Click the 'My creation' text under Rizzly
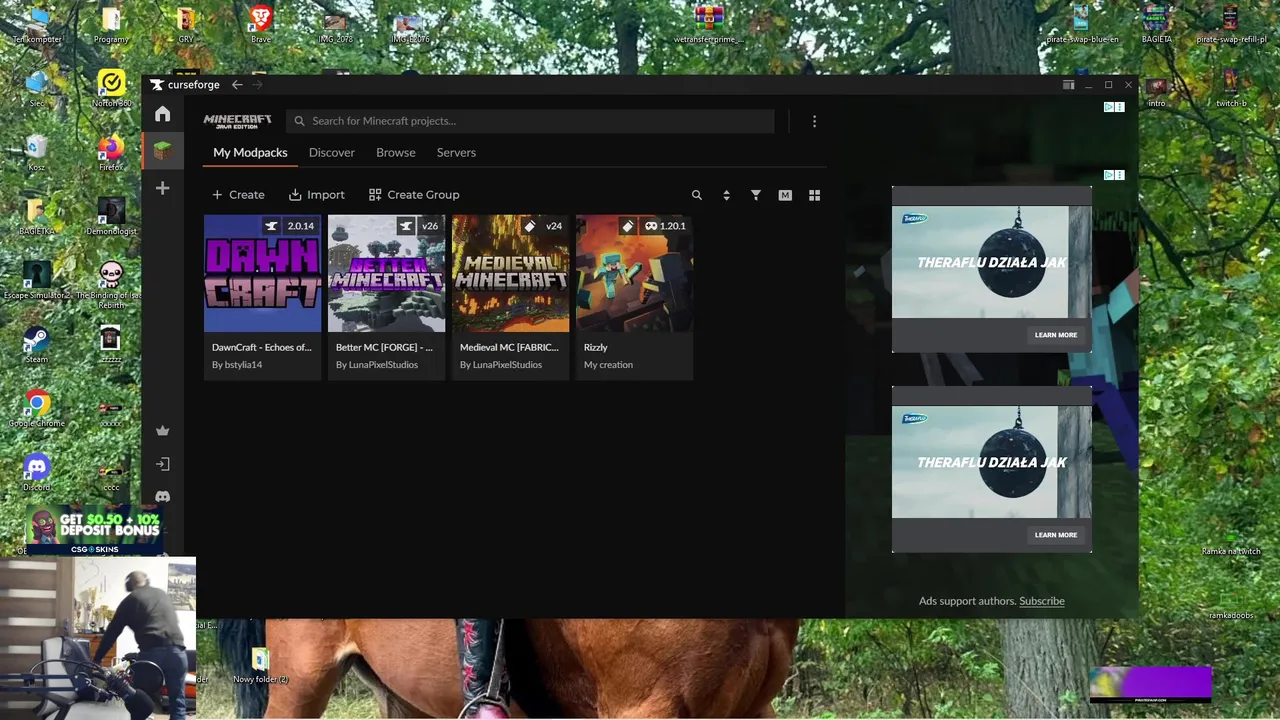Viewport: 1280px width, 720px height. [x=608, y=365]
